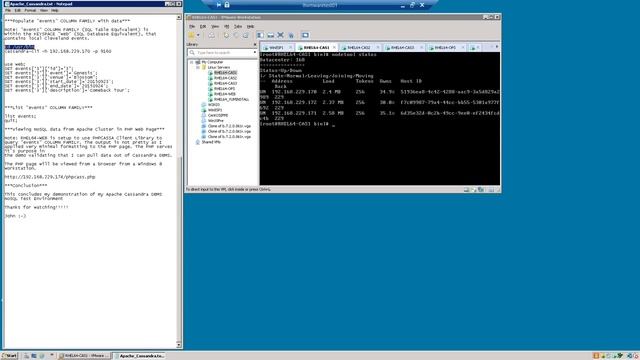
Task: Open the Windows Start button
Action: click(9, 356)
